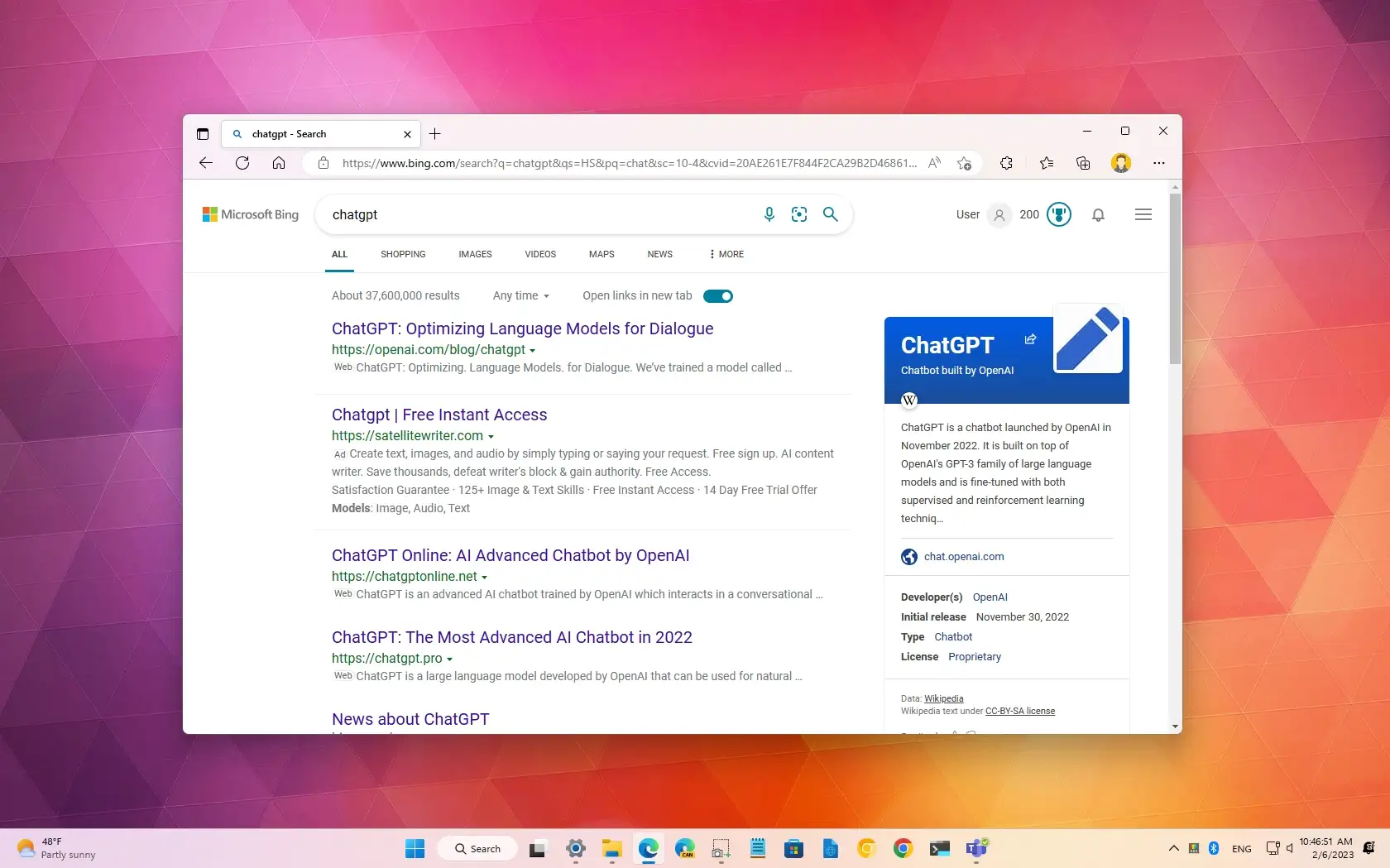The width and height of the screenshot is (1390, 868).
Task: Toggle Open links in new tab switch
Action: (x=717, y=296)
